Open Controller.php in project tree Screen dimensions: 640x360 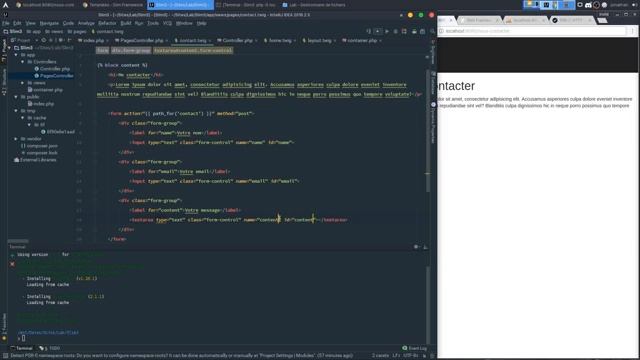(52, 69)
